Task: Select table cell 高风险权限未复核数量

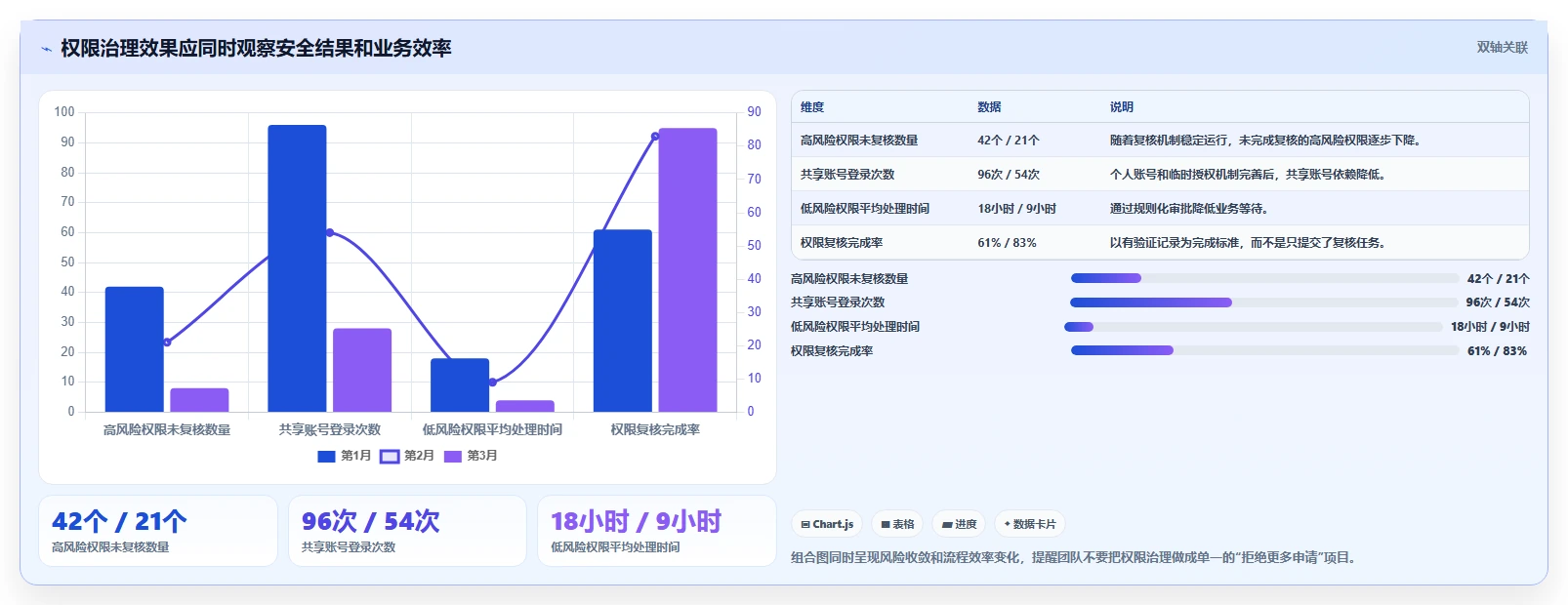Action: pyautogui.click(x=859, y=141)
